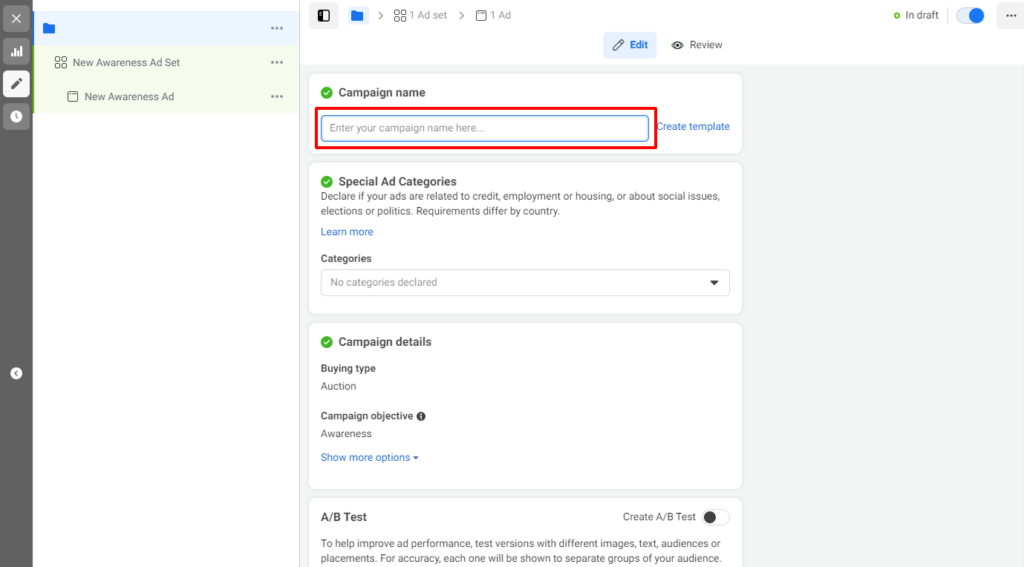Image resolution: width=1024 pixels, height=567 pixels.
Task: Click the Create template link
Action: pos(693,127)
